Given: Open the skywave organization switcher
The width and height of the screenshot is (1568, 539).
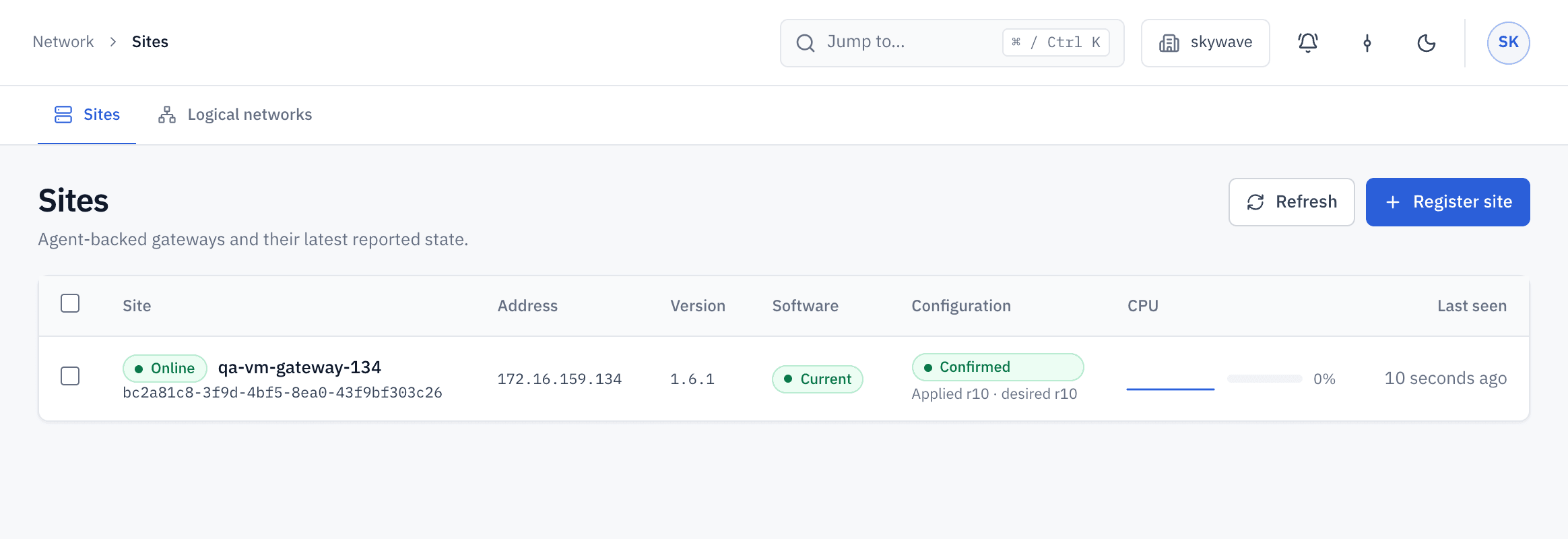Looking at the screenshot, I should (1206, 43).
